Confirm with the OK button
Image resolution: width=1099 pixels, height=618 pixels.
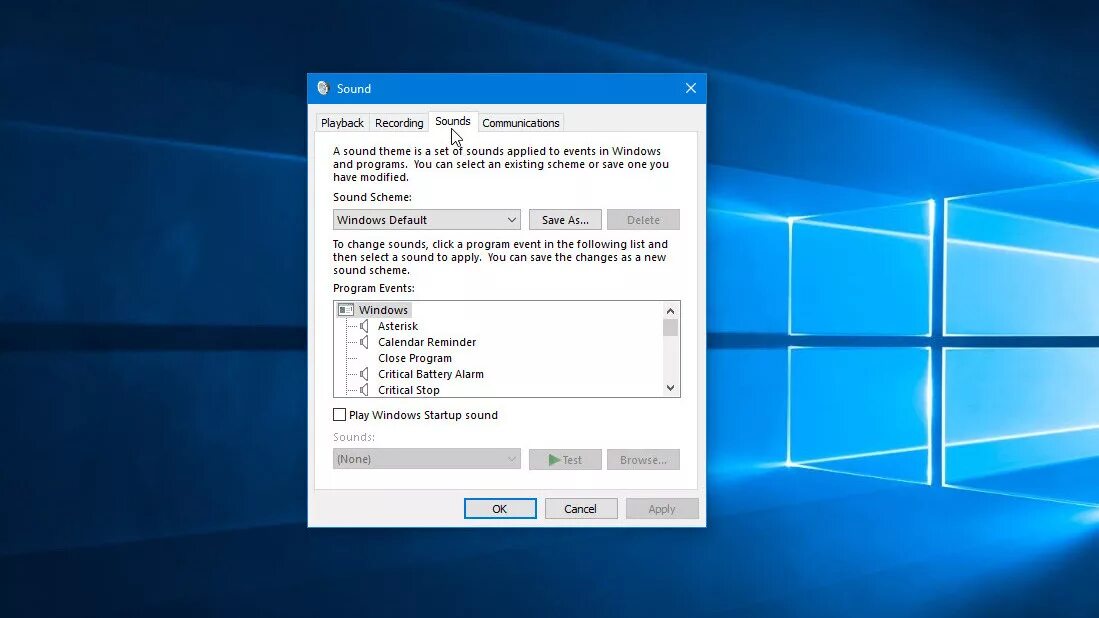point(500,509)
